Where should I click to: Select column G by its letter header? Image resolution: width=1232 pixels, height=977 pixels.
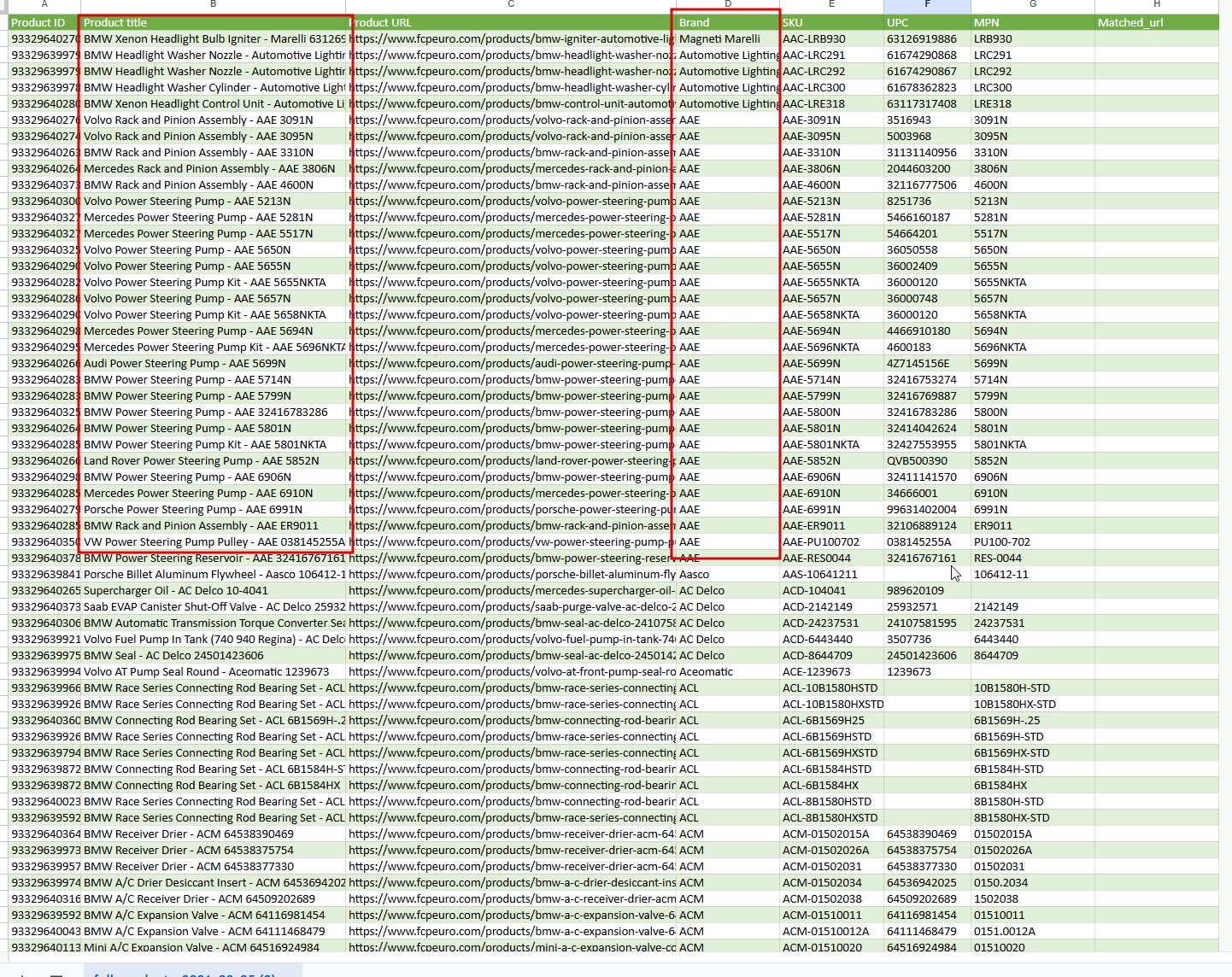click(1033, 5)
